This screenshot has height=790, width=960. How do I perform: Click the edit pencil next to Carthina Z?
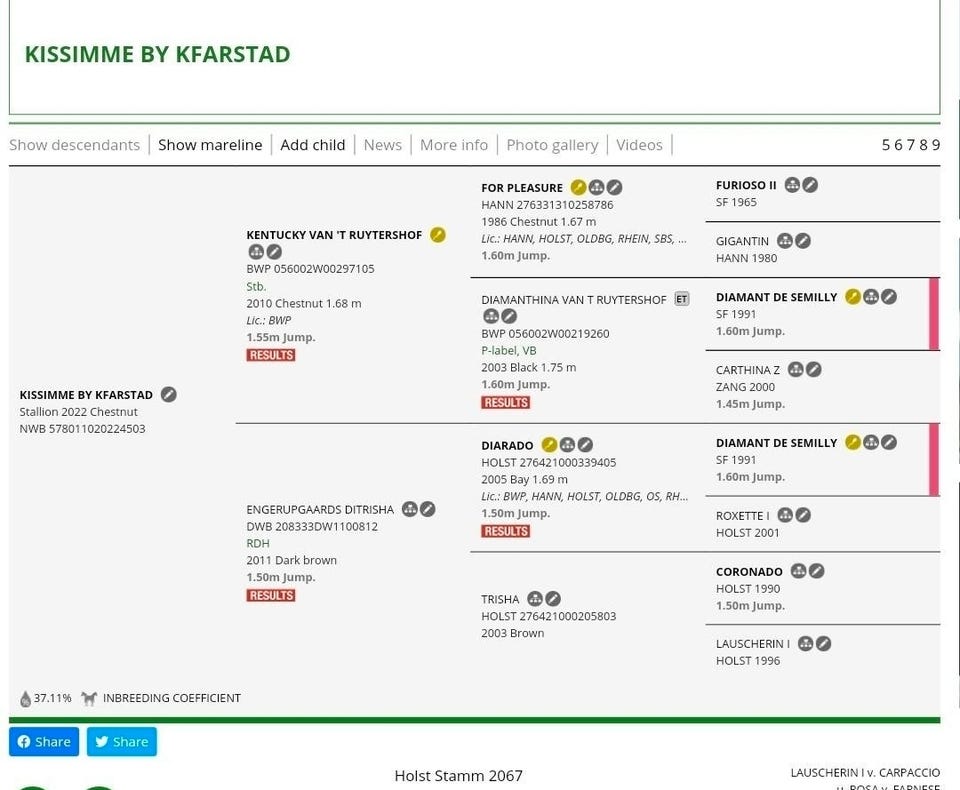point(814,369)
